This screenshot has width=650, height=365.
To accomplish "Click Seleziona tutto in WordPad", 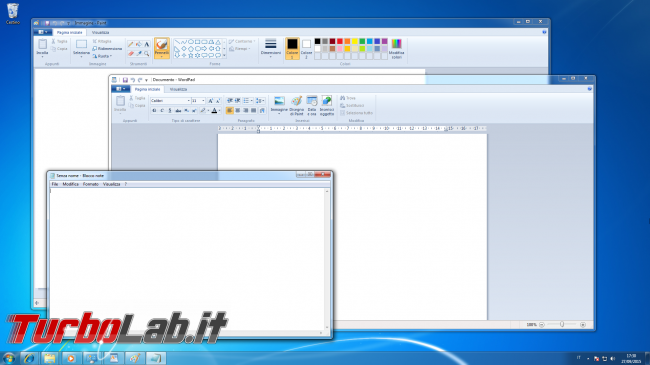I will [x=357, y=113].
